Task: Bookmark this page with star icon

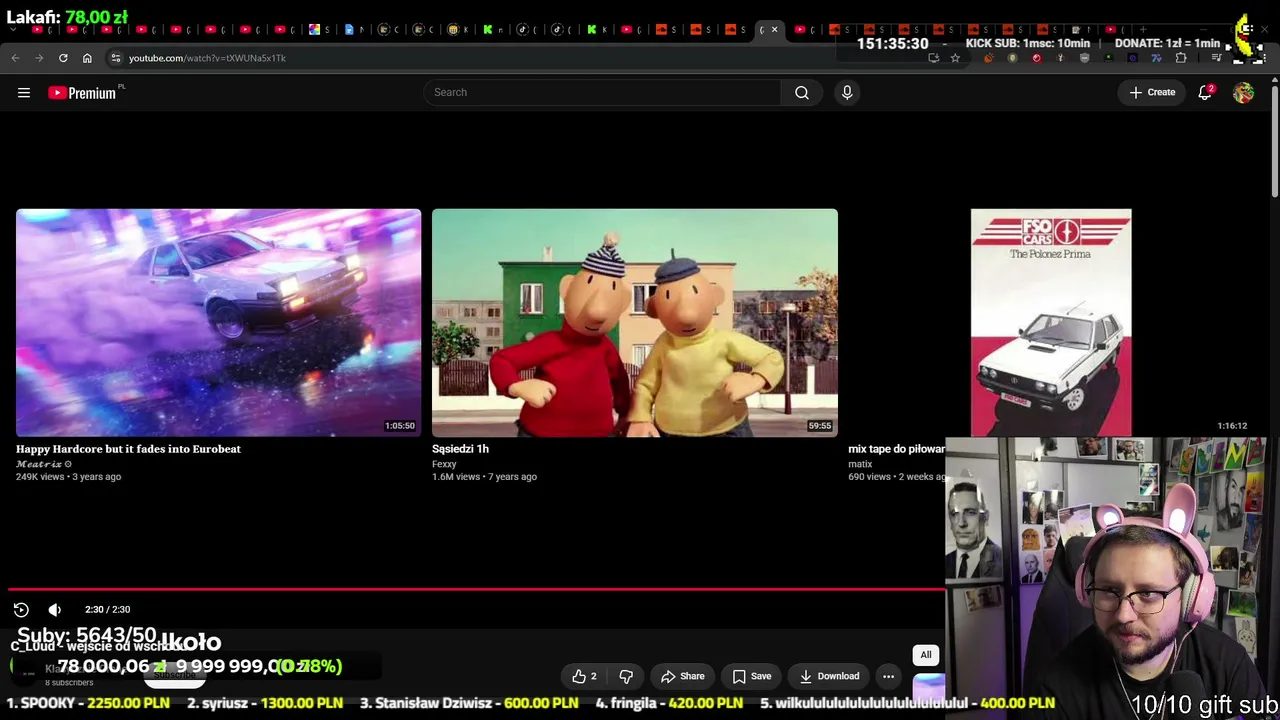Action: pos(955,58)
